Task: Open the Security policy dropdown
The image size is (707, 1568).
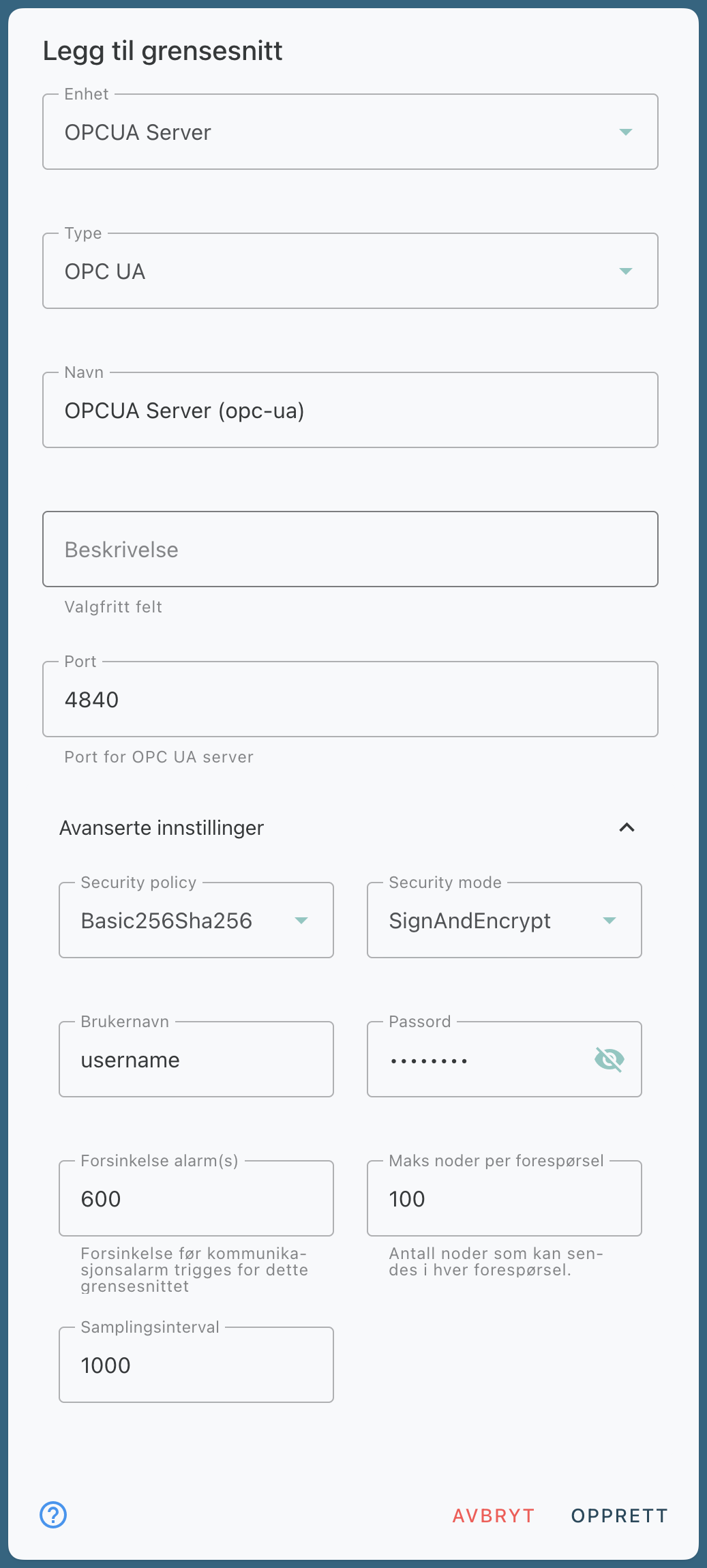Action: click(196, 920)
